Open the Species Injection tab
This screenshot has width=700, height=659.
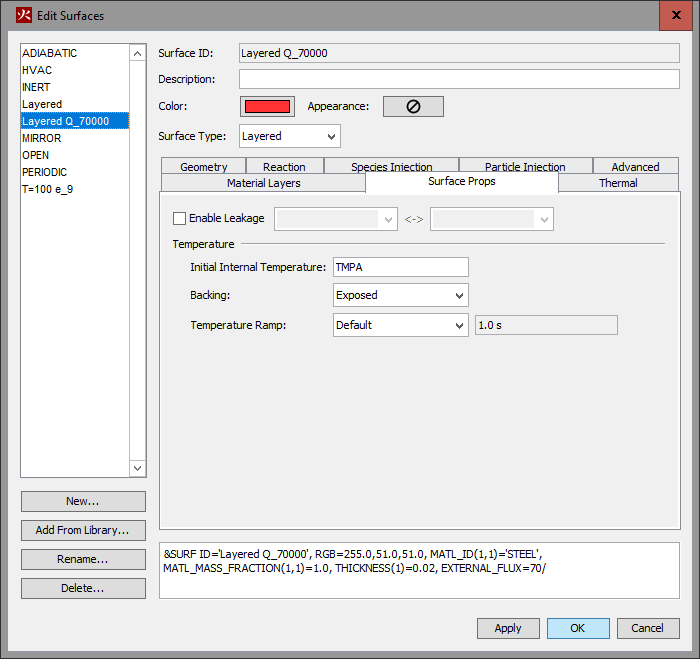[x=392, y=167]
